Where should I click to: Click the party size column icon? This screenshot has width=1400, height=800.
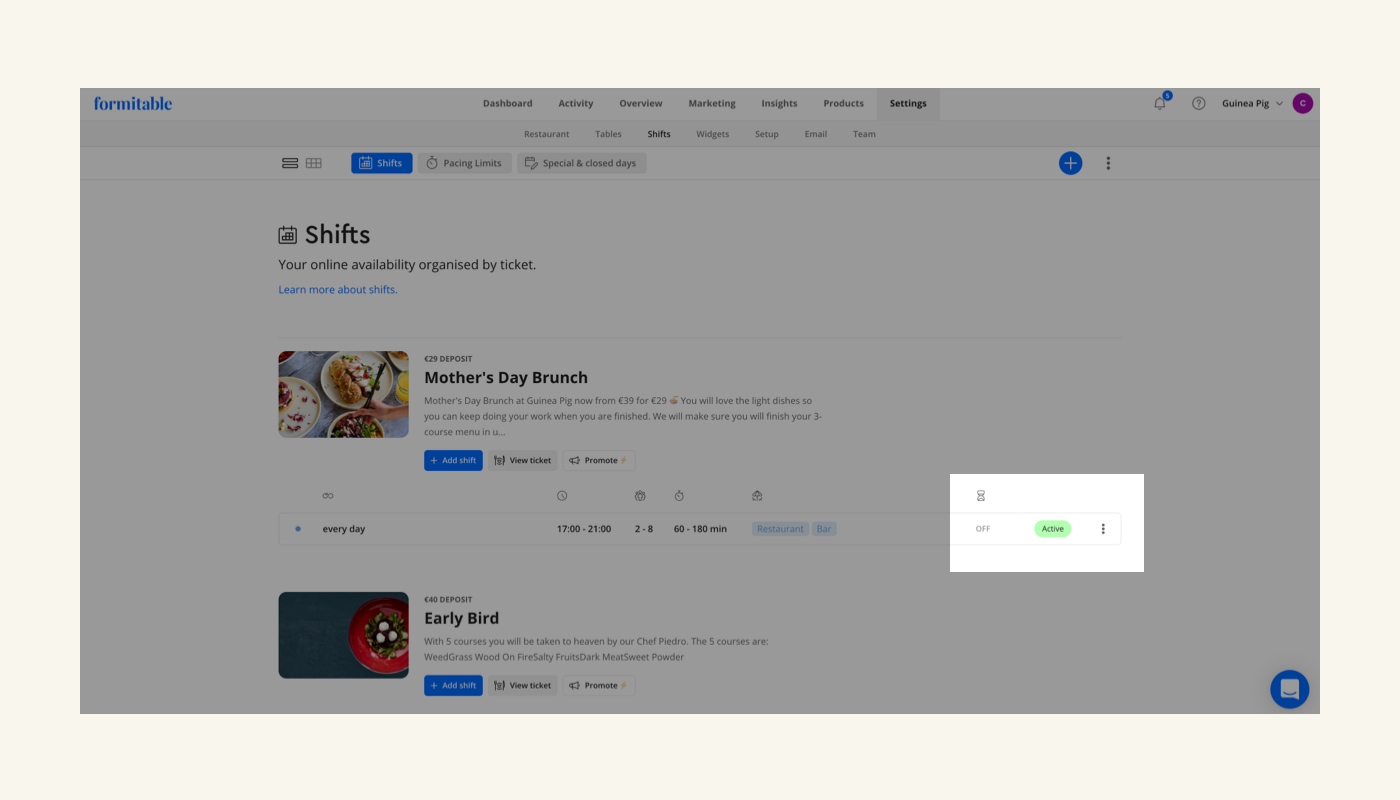tap(640, 496)
